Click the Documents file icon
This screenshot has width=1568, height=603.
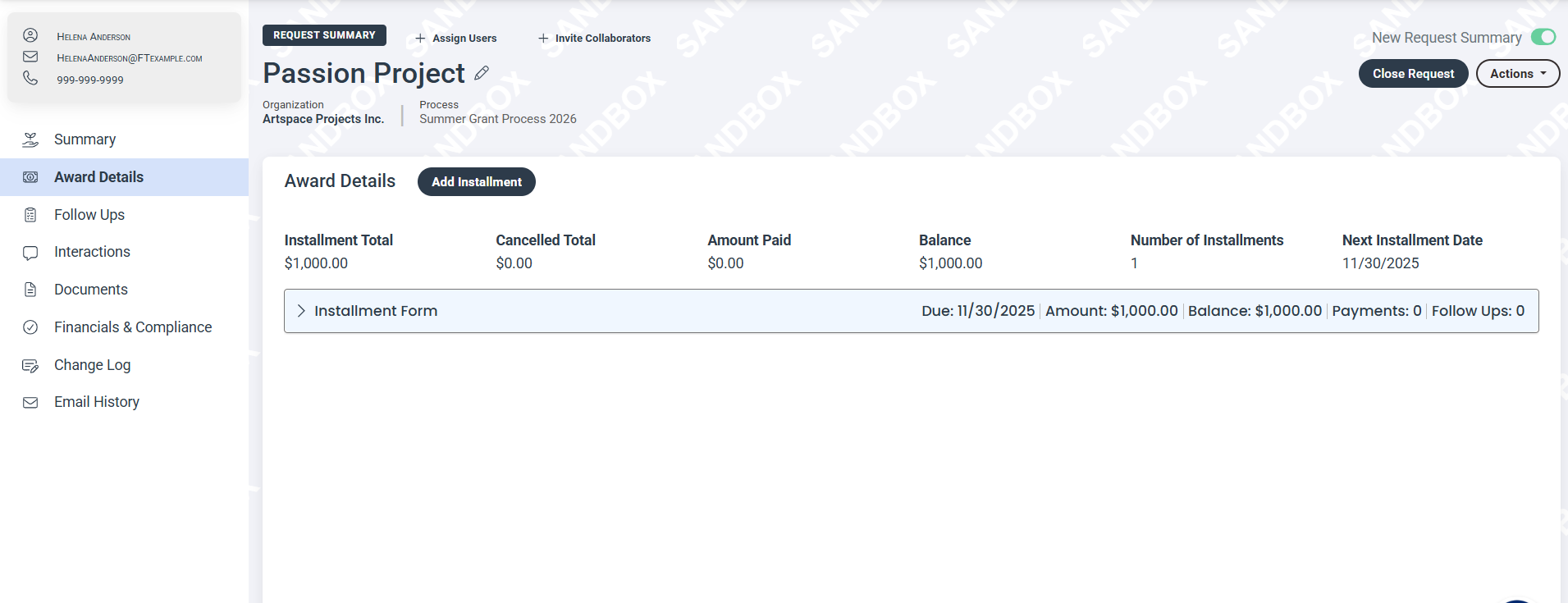coord(30,290)
